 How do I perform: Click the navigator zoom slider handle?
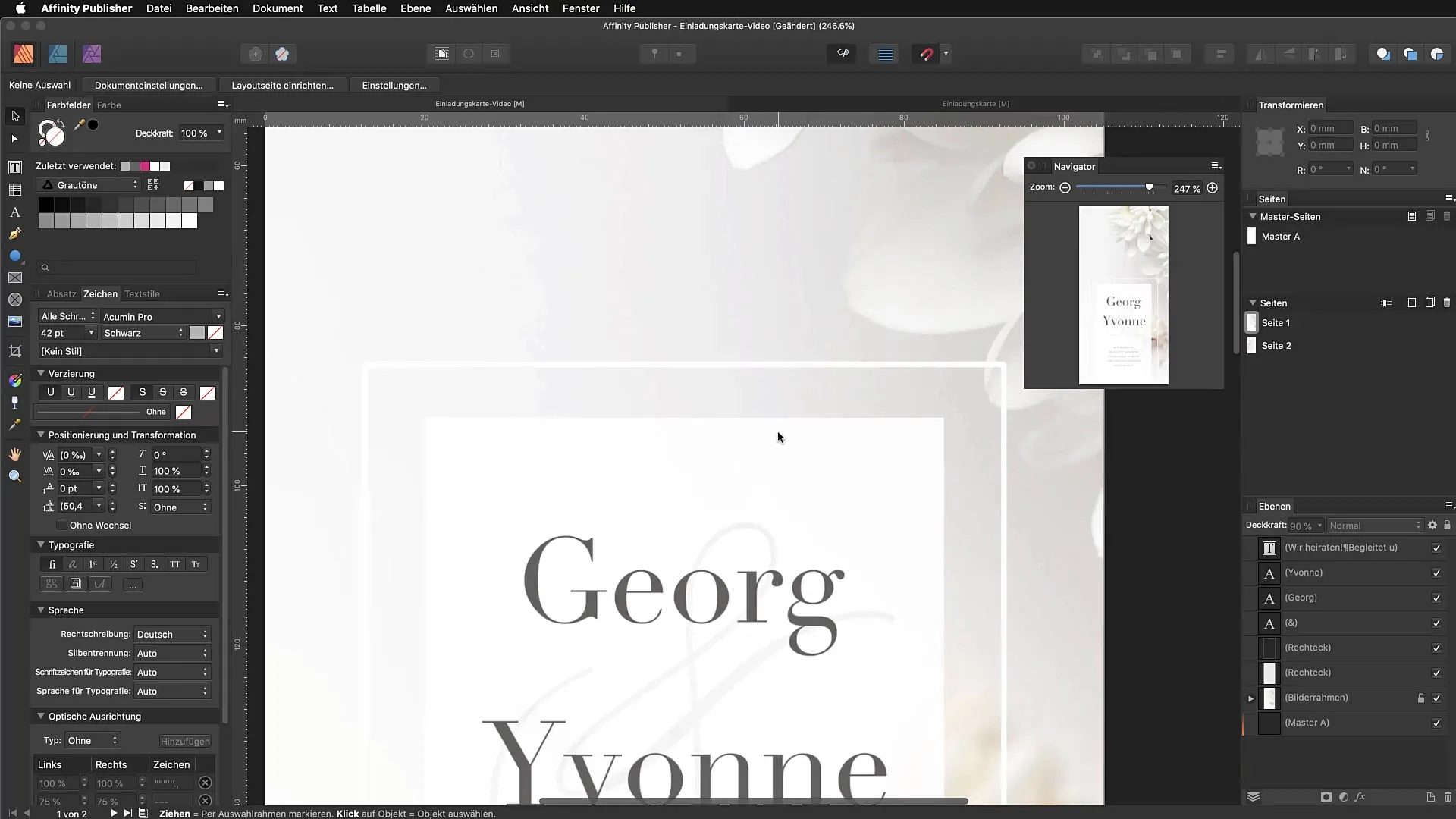(x=1149, y=187)
